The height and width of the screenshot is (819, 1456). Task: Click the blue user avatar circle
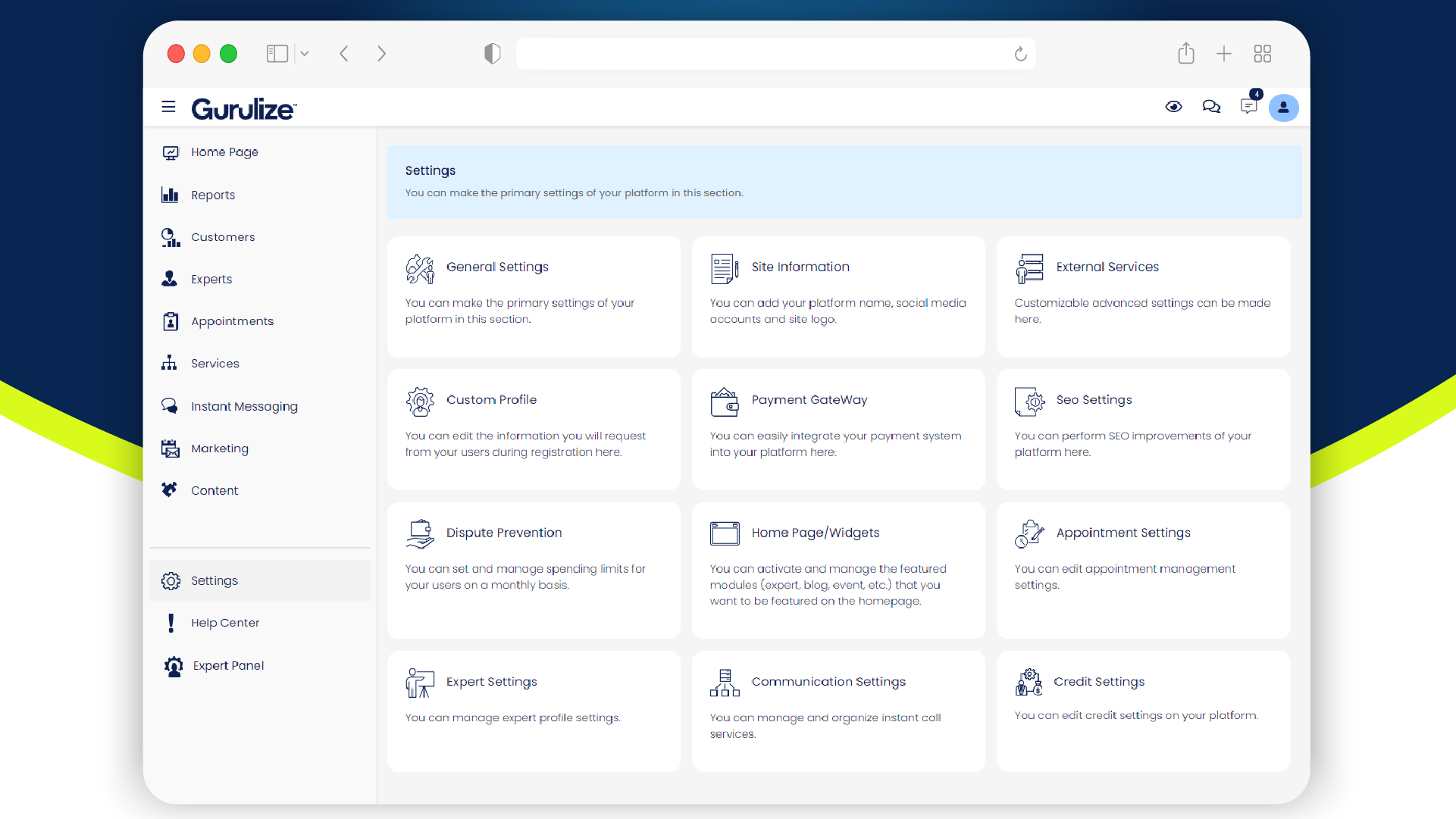coord(1283,108)
